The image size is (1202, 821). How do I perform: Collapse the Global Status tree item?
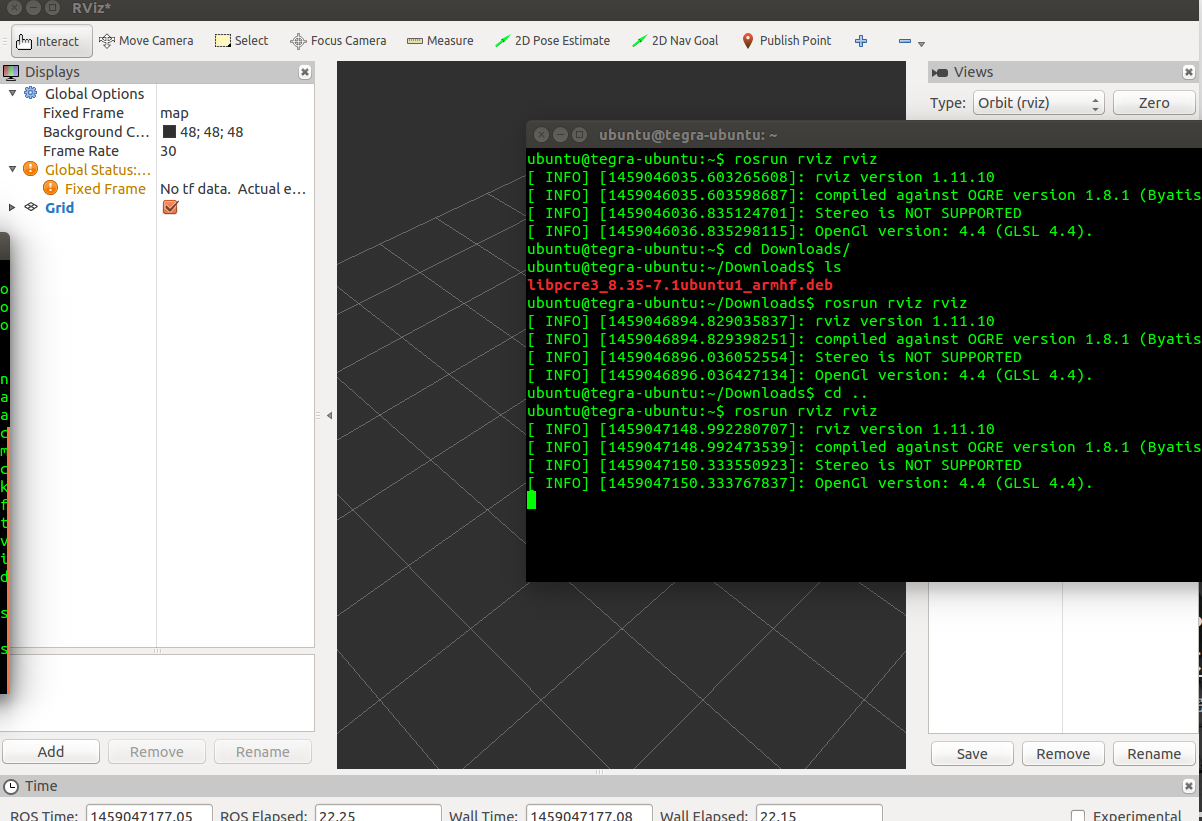13,169
